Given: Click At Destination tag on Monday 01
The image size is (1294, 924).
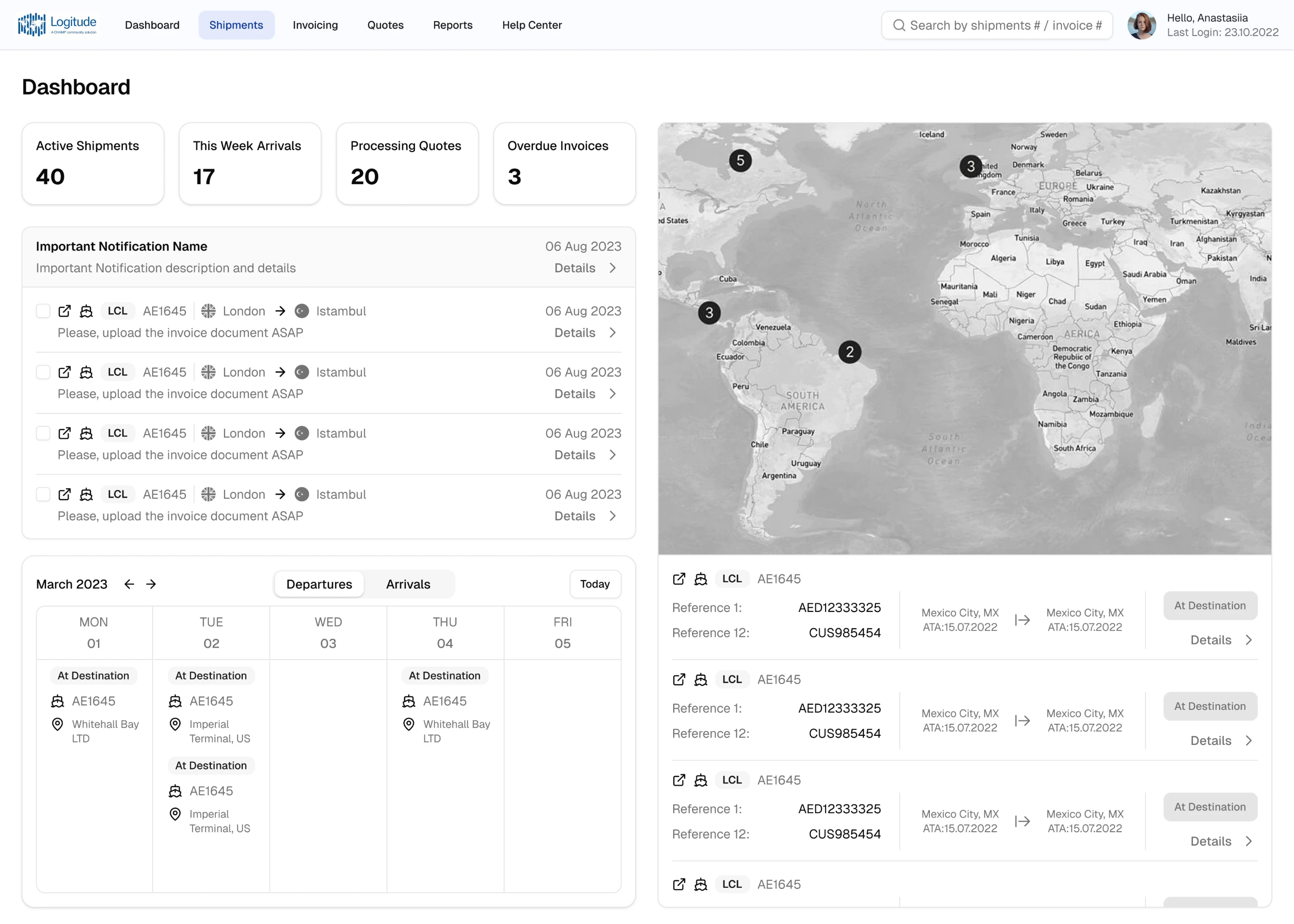Looking at the screenshot, I should (93, 676).
